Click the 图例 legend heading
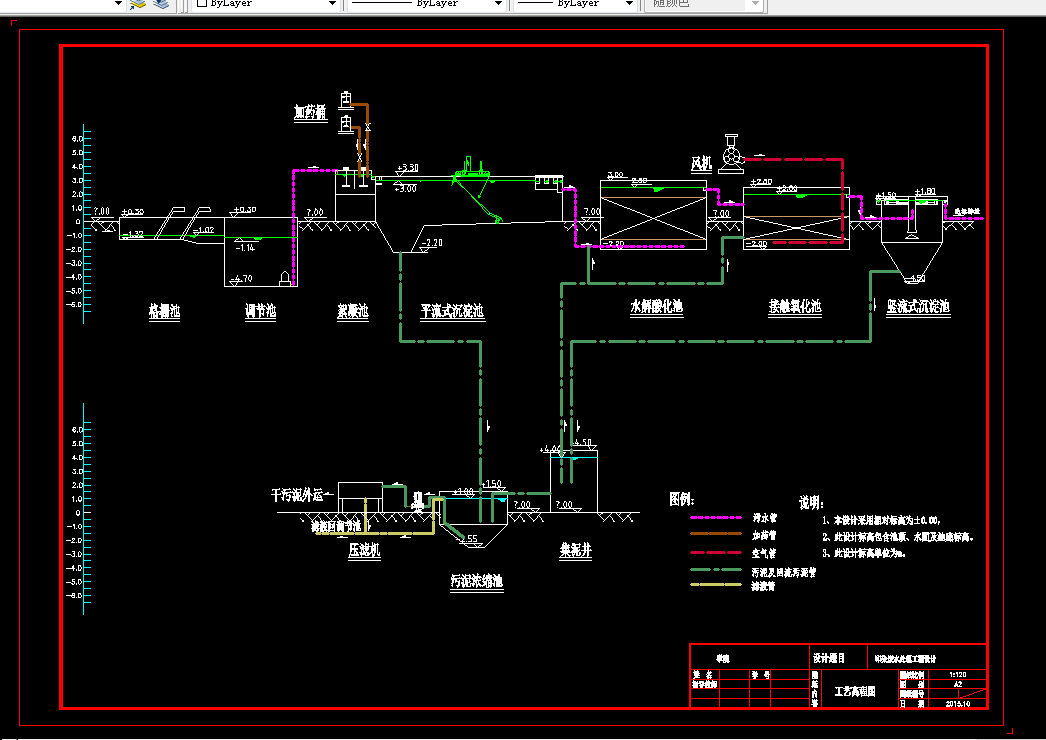The height and width of the screenshot is (740, 1046). point(682,499)
